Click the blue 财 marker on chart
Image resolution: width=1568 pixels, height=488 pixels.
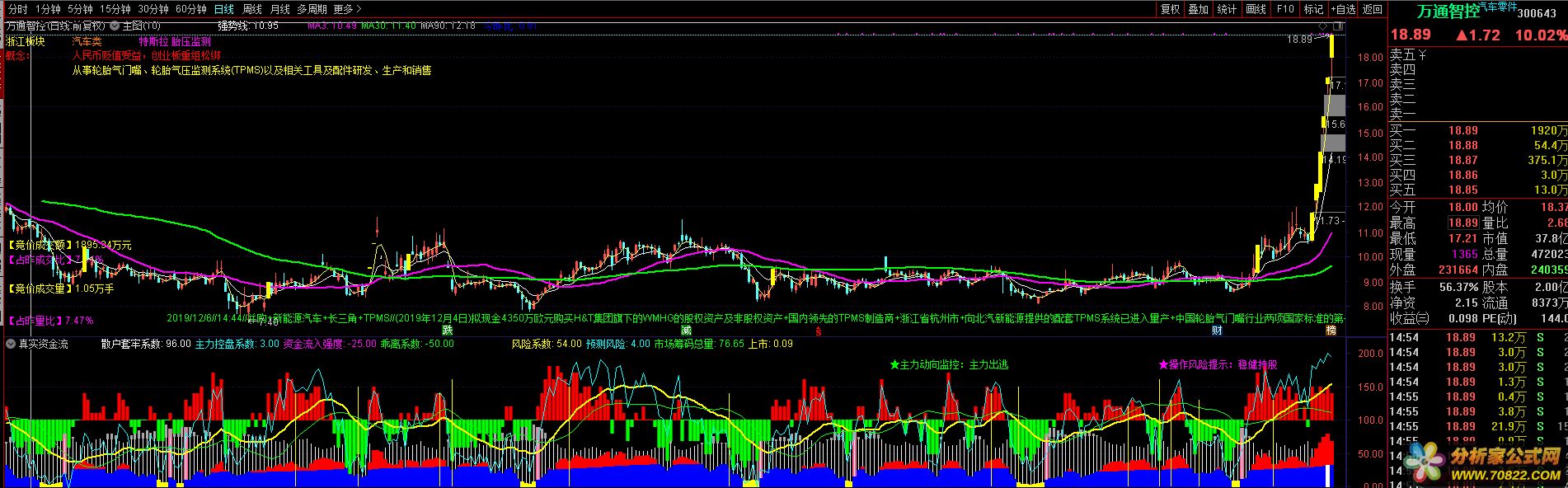pyautogui.click(x=1217, y=330)
